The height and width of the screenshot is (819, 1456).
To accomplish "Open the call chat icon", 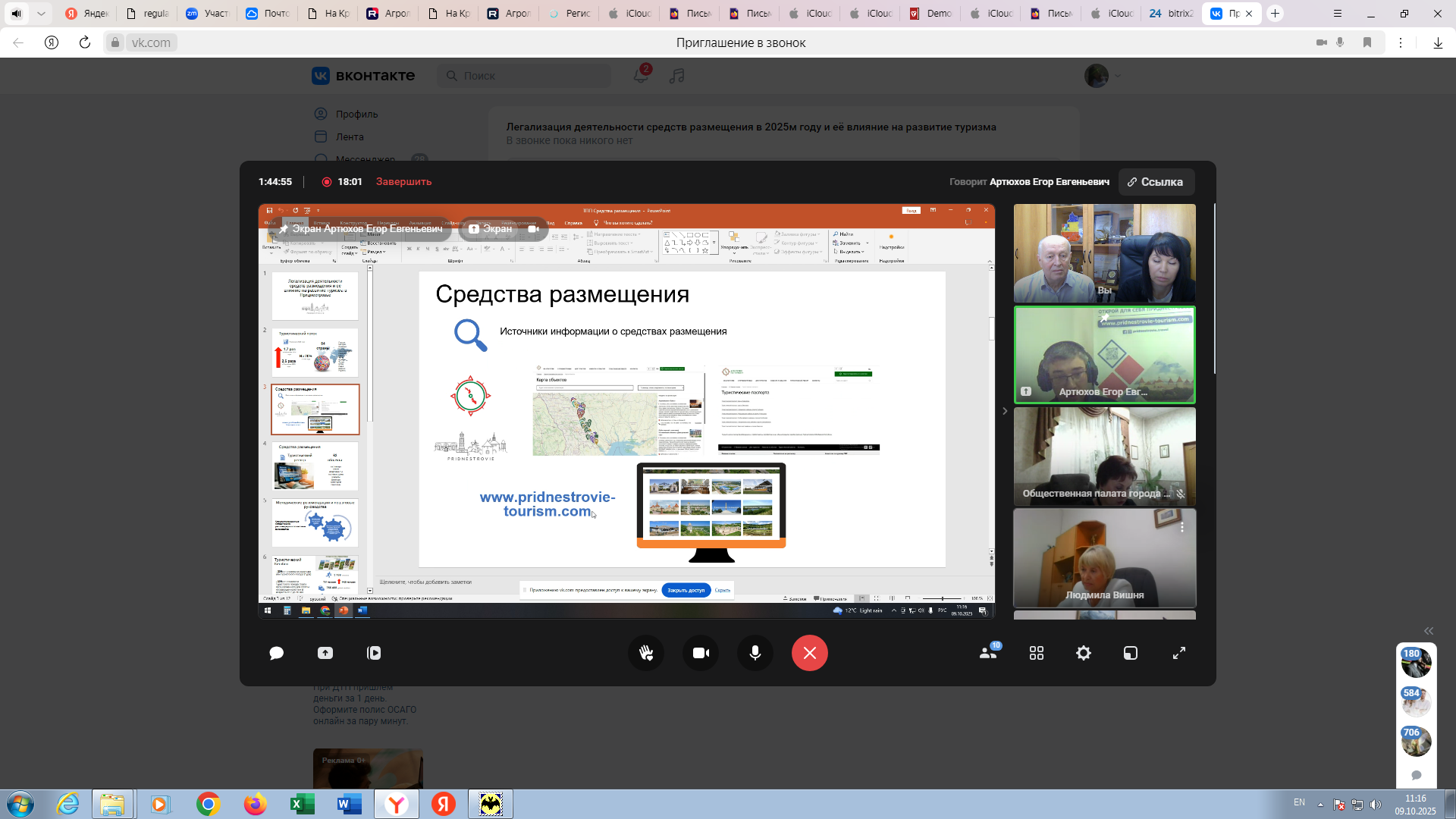I will pyautogui.click(x=277, y=653).
